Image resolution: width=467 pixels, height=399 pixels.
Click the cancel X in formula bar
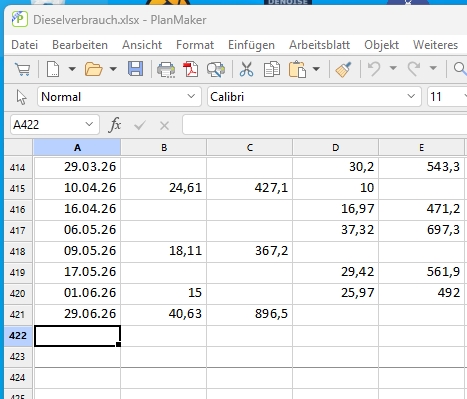pyautogui.click(x=164, y=126)
